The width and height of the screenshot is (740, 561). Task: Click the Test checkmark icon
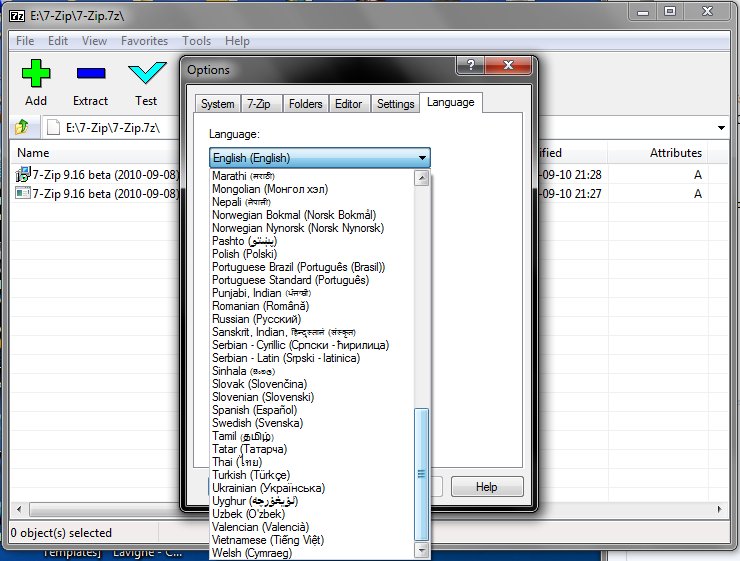[x=147, y=73]
